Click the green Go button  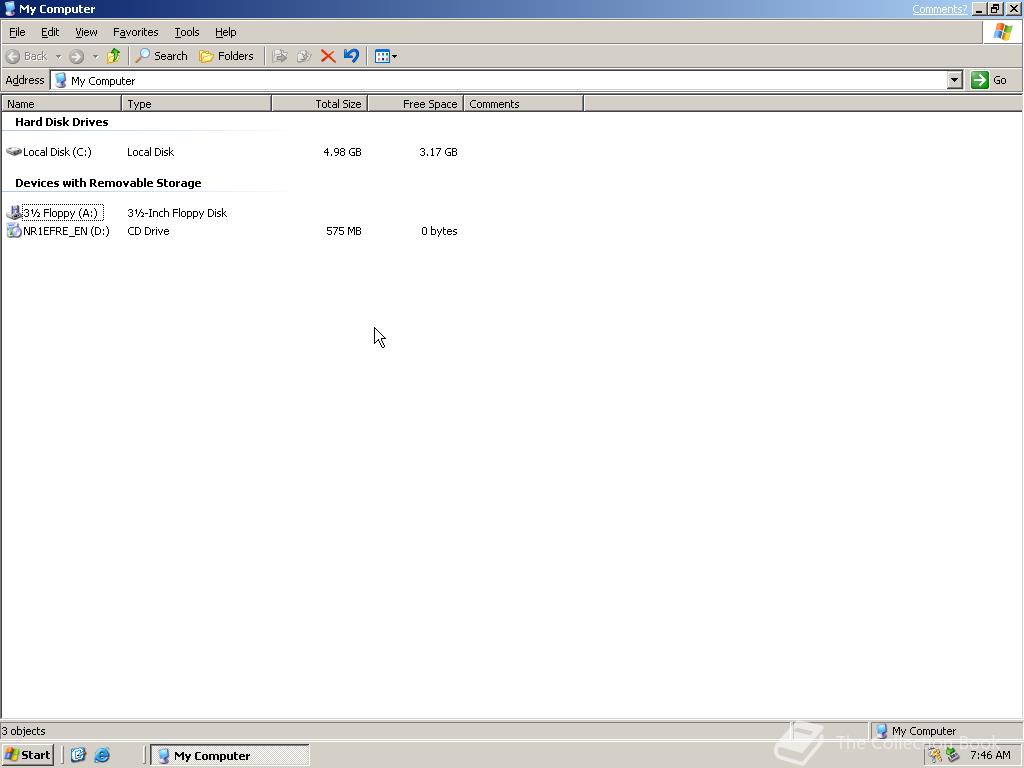(989, 80)
